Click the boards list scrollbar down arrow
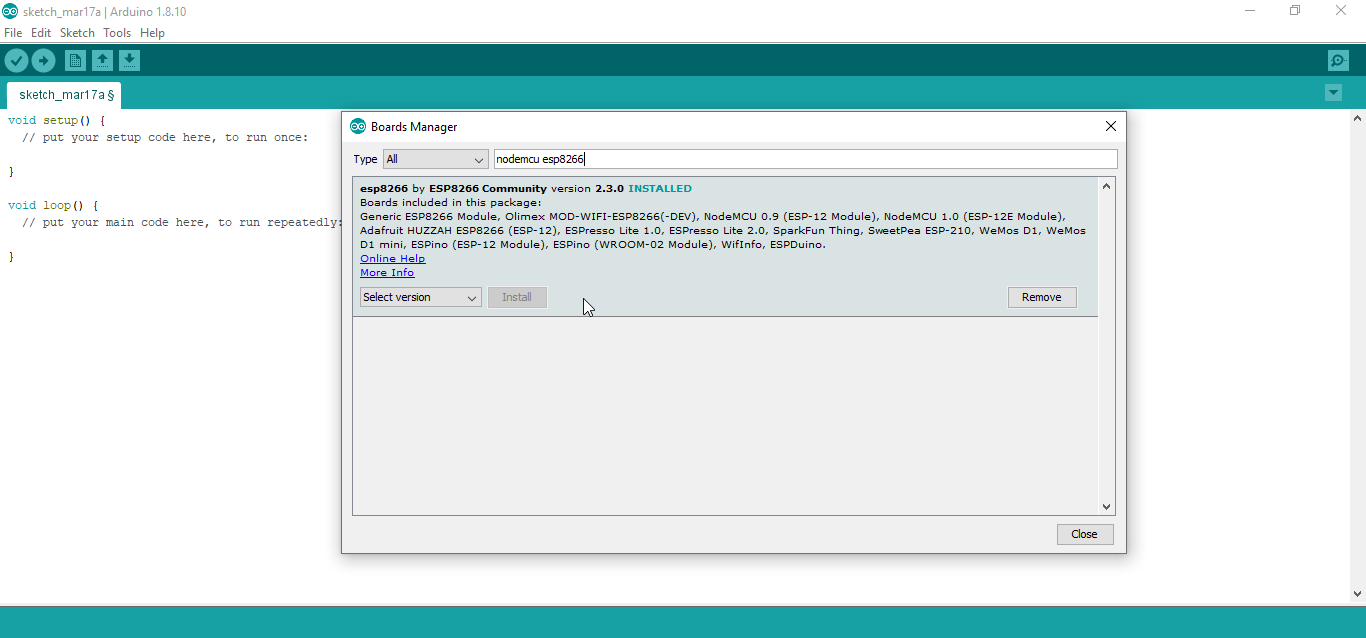Screen dimensions: 1366x638 (x=1106, y=508)
